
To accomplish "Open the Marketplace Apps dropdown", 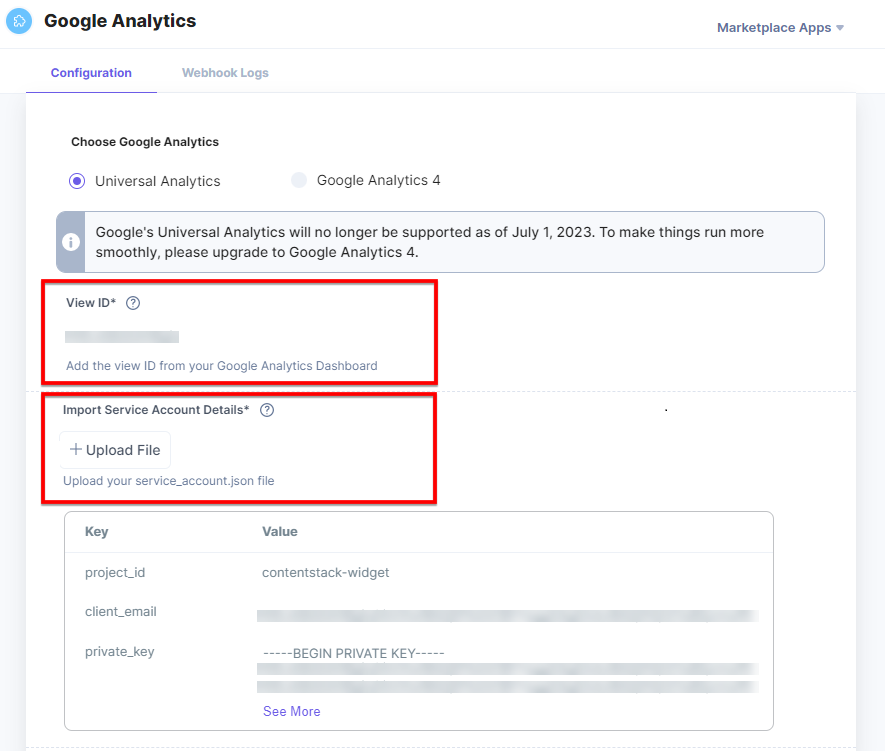I will click(773, 27).
